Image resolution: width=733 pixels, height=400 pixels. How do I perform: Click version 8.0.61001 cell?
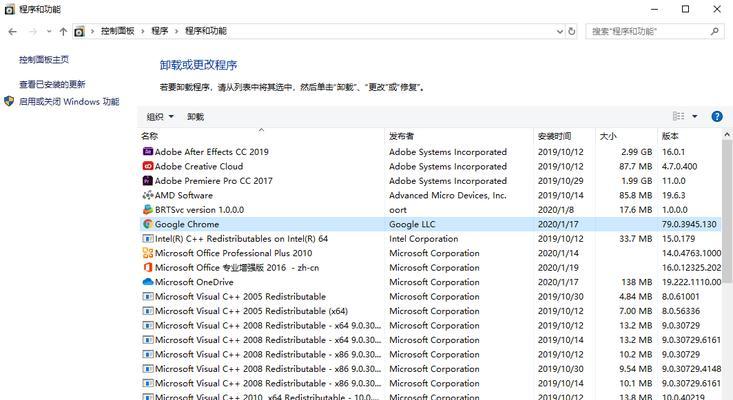(681, 297)
